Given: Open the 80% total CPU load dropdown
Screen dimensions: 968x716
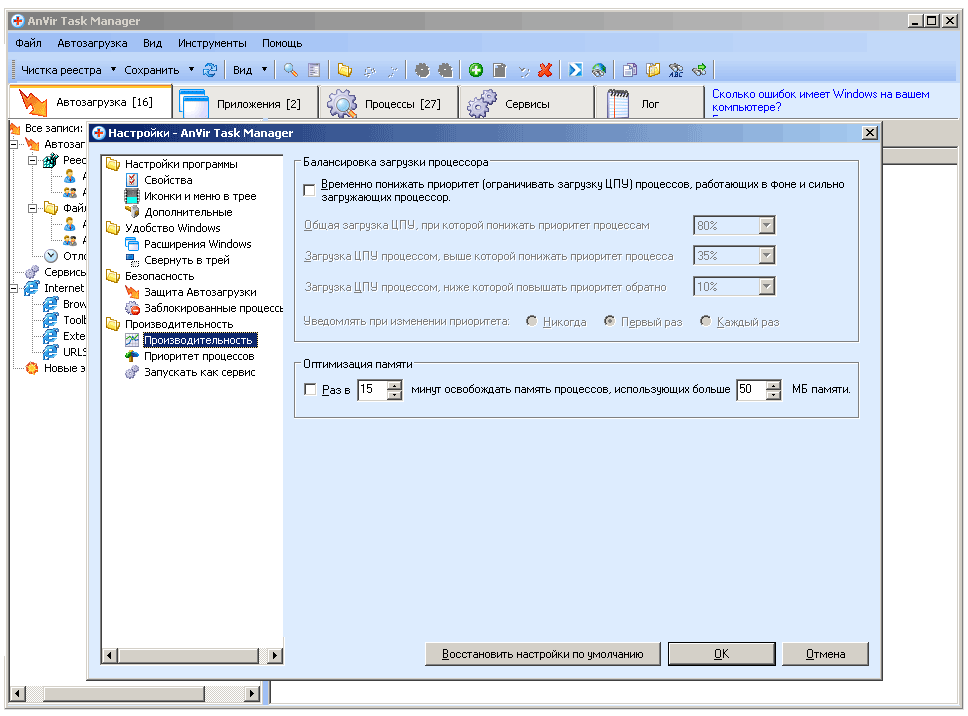Looking at the screenshot, I should coord(766,226).
